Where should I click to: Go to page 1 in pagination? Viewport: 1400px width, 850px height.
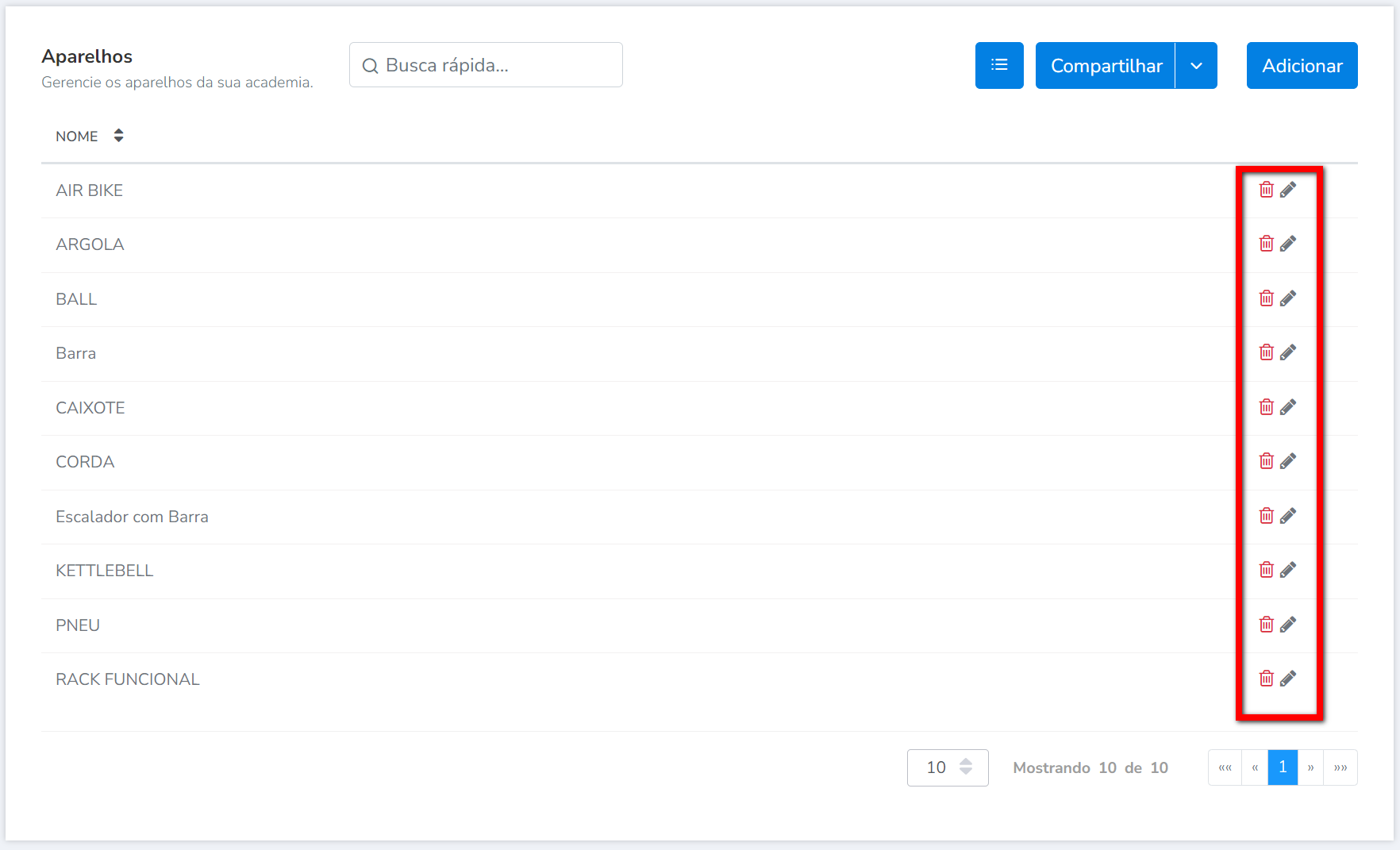coord(1283,767)
